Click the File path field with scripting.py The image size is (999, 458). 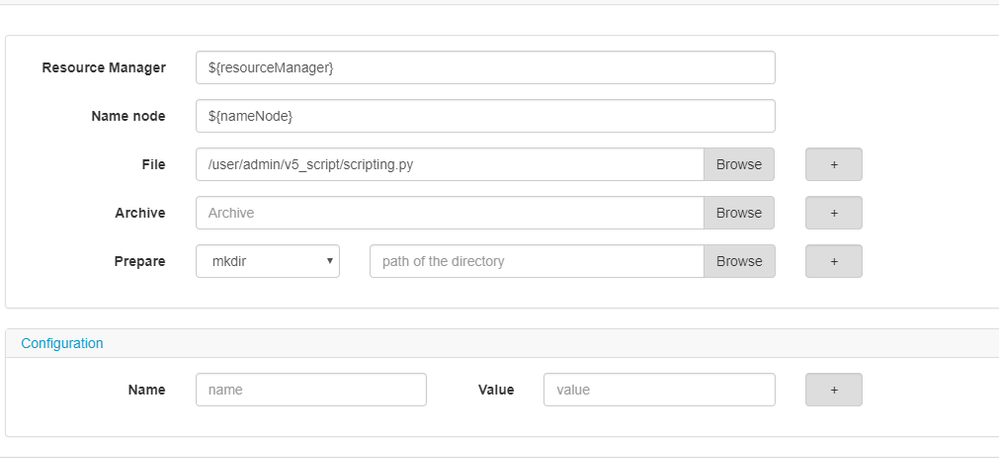(450, 164)
